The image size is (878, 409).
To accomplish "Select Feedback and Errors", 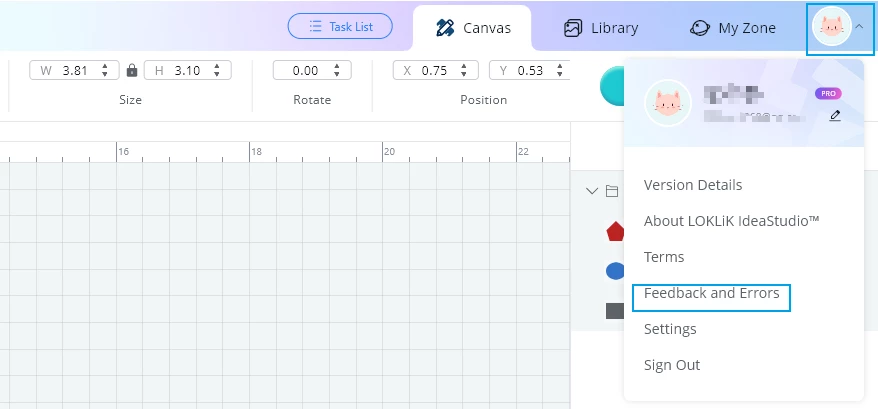I will (x=711, y=293).
